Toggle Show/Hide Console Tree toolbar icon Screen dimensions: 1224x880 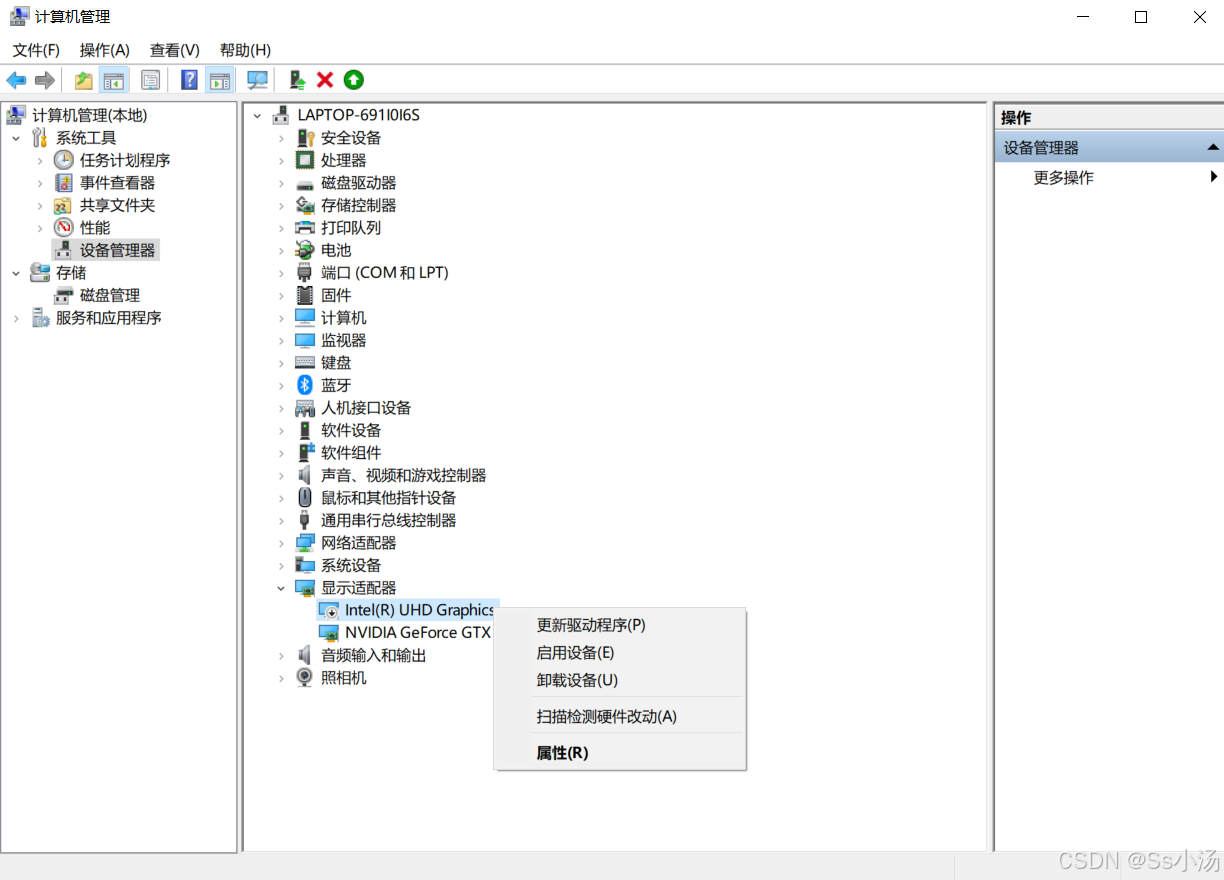[114, 80]
